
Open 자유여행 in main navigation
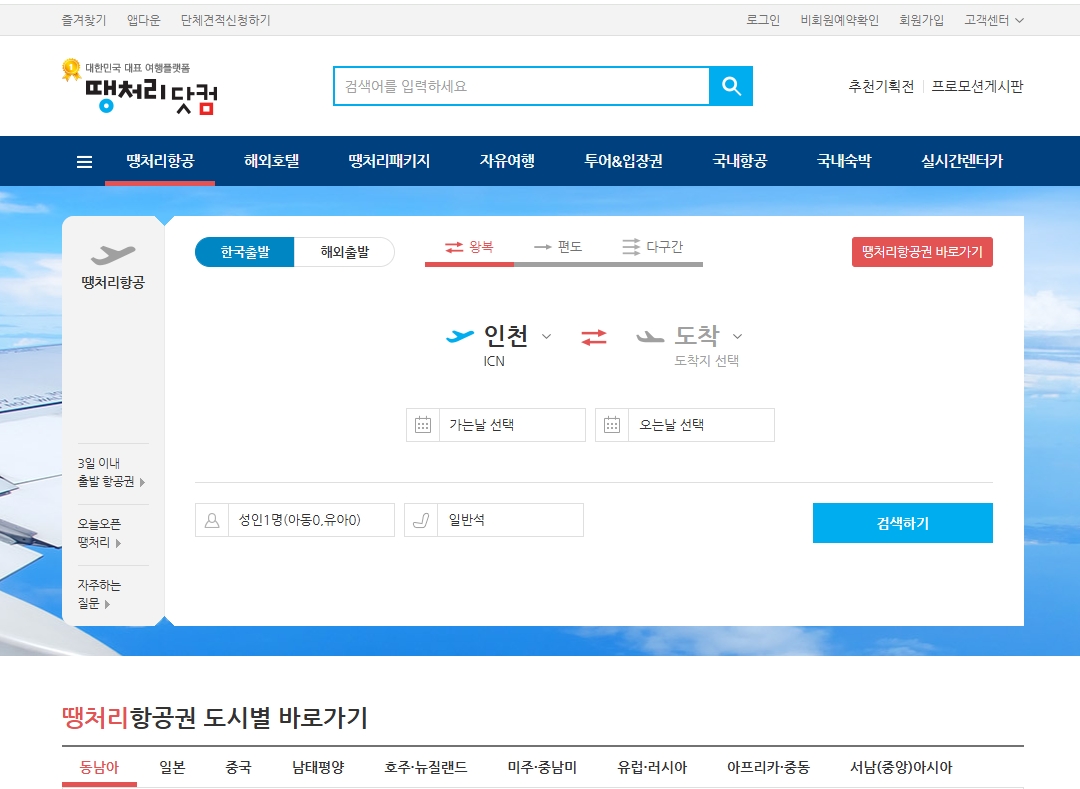point(507,161)
